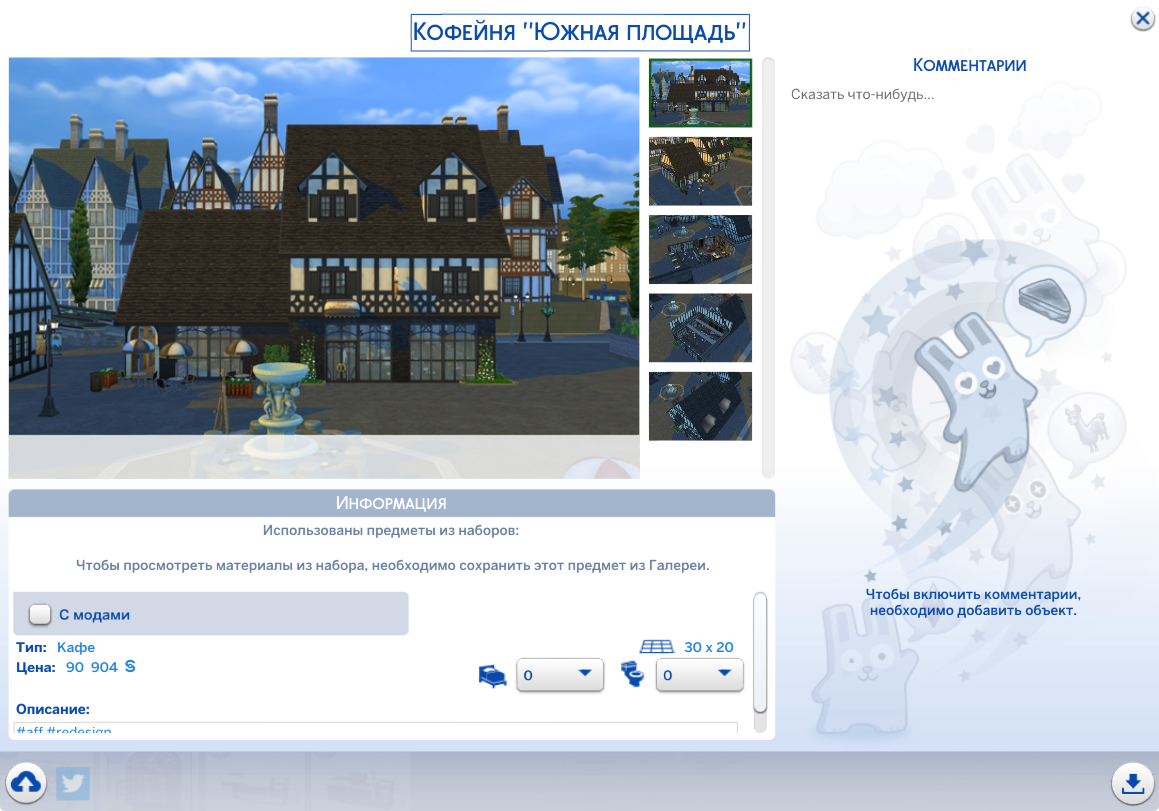Click the price value "90 904"
Image resolution: width=1159 pixels, height=811 pixels.
(x=92, y=667)
